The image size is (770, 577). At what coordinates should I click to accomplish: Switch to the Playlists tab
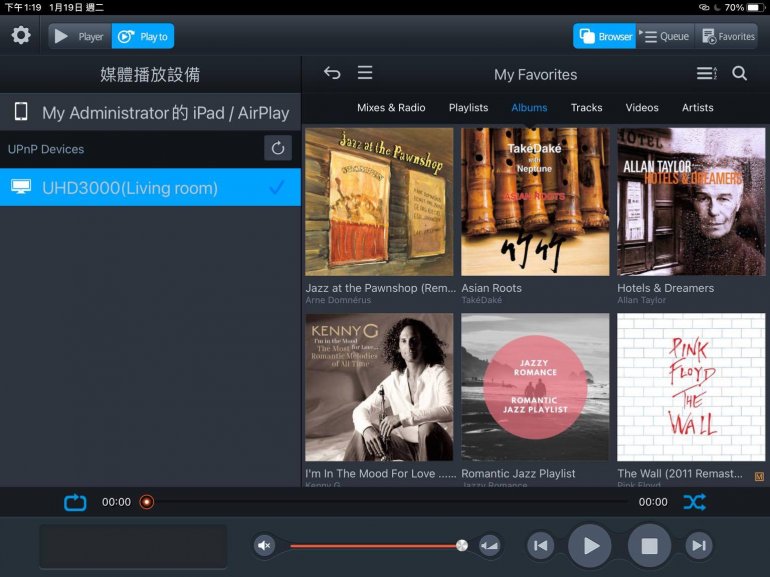(468, 107)
